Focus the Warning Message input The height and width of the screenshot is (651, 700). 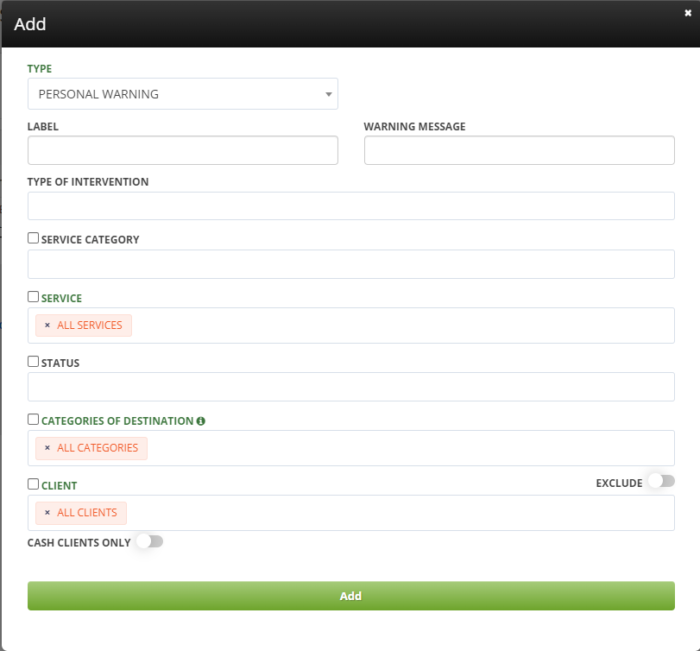tap(518, 151)
